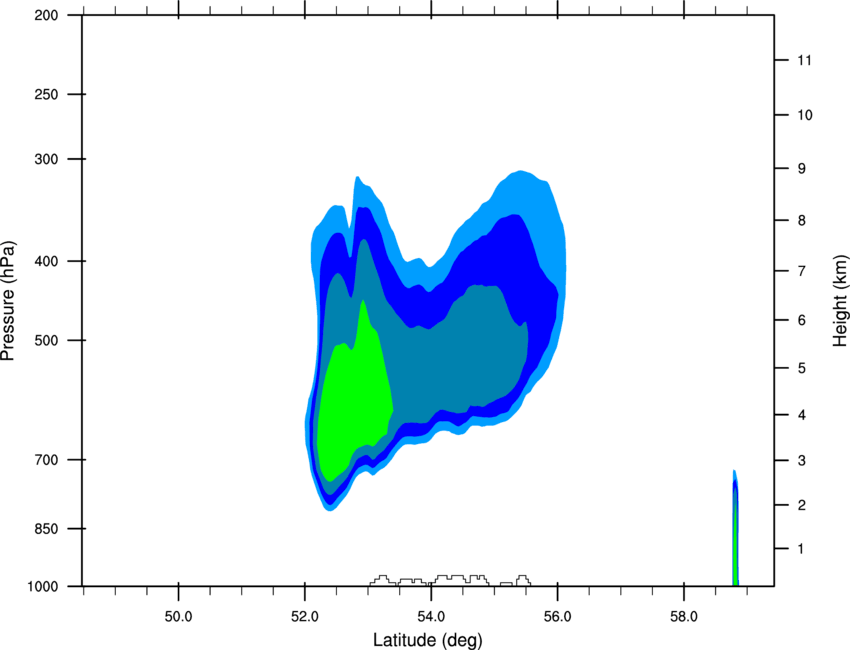Select the 400 pressure tick label
Viewport: 850px width, 650px height.
coord(46,261)
